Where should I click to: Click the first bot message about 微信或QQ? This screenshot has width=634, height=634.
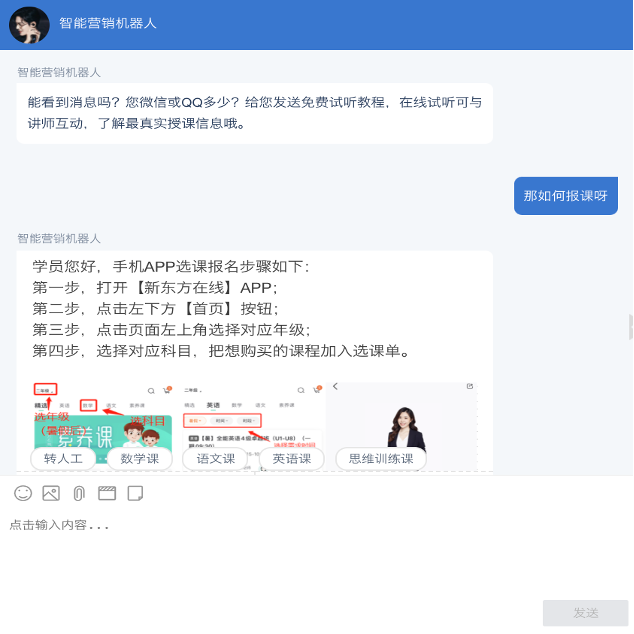[254, 113]
